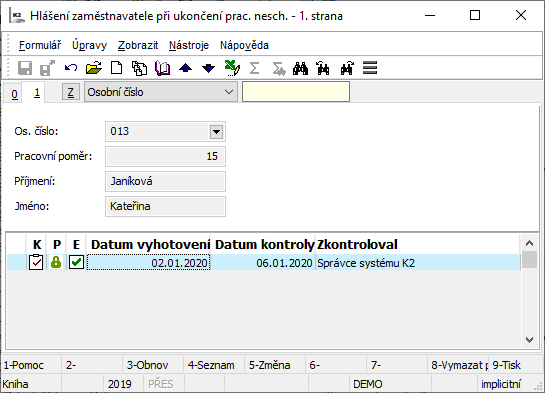Switch to tab 0
Screen dimensions: 545x393
(14, 94)
